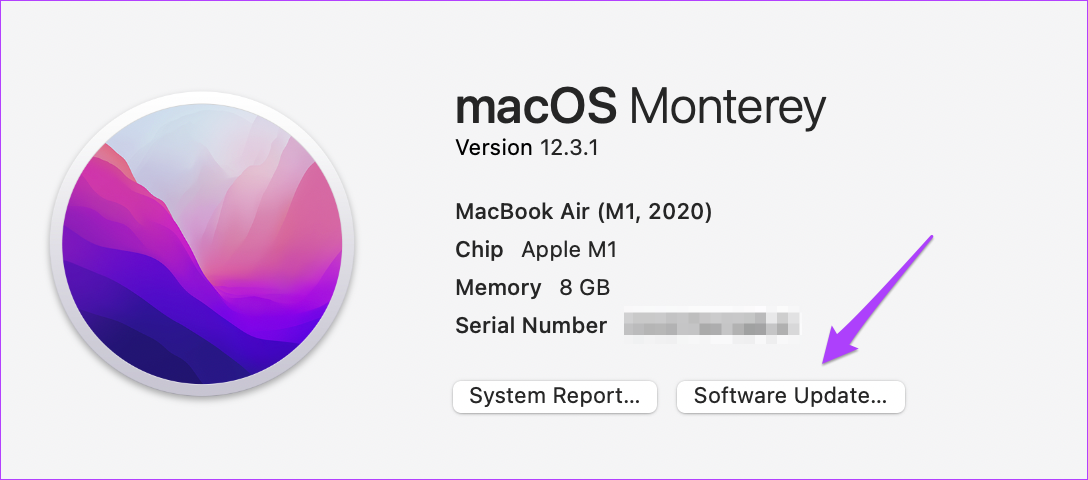Open Software Update from the About window
This screenshot has width=1088, height=480.
click(x=790, y=397)
